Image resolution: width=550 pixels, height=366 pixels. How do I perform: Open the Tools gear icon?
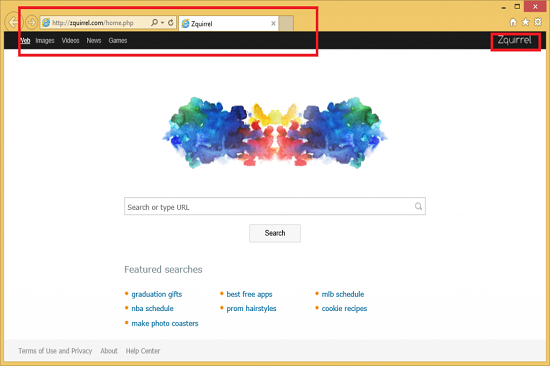coord(537,22)
